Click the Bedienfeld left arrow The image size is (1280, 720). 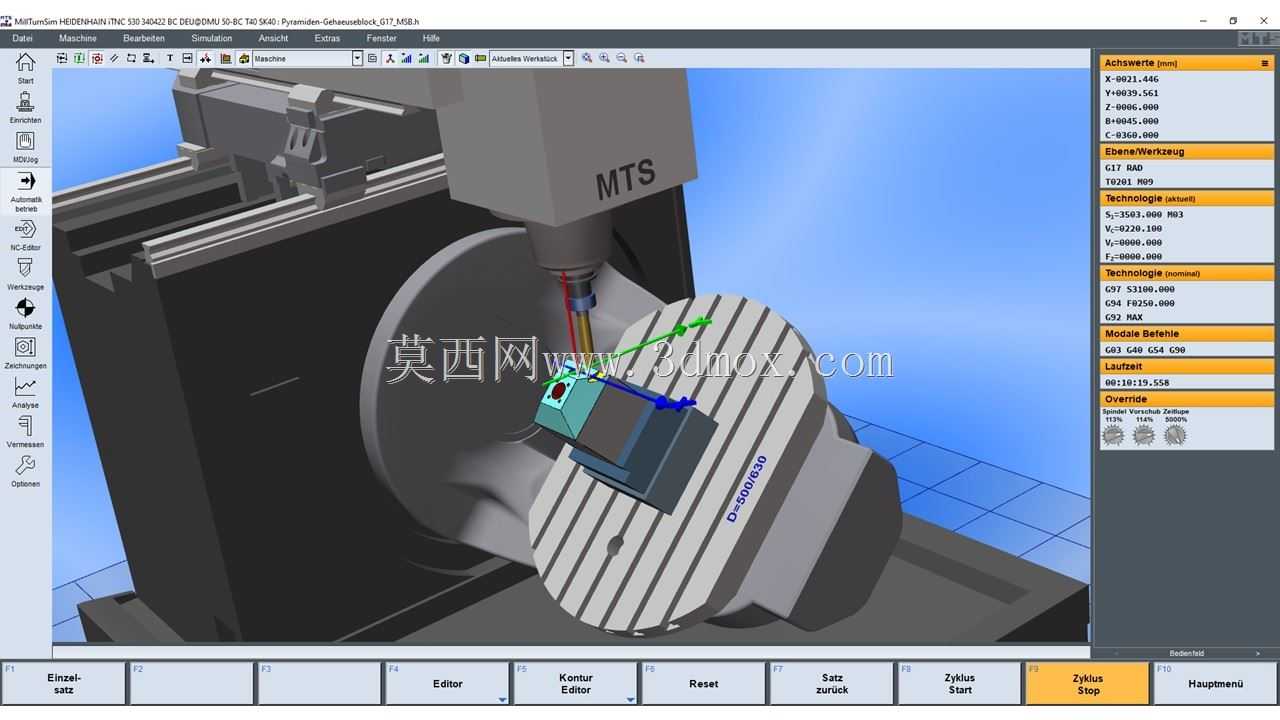pos(1117,653)
